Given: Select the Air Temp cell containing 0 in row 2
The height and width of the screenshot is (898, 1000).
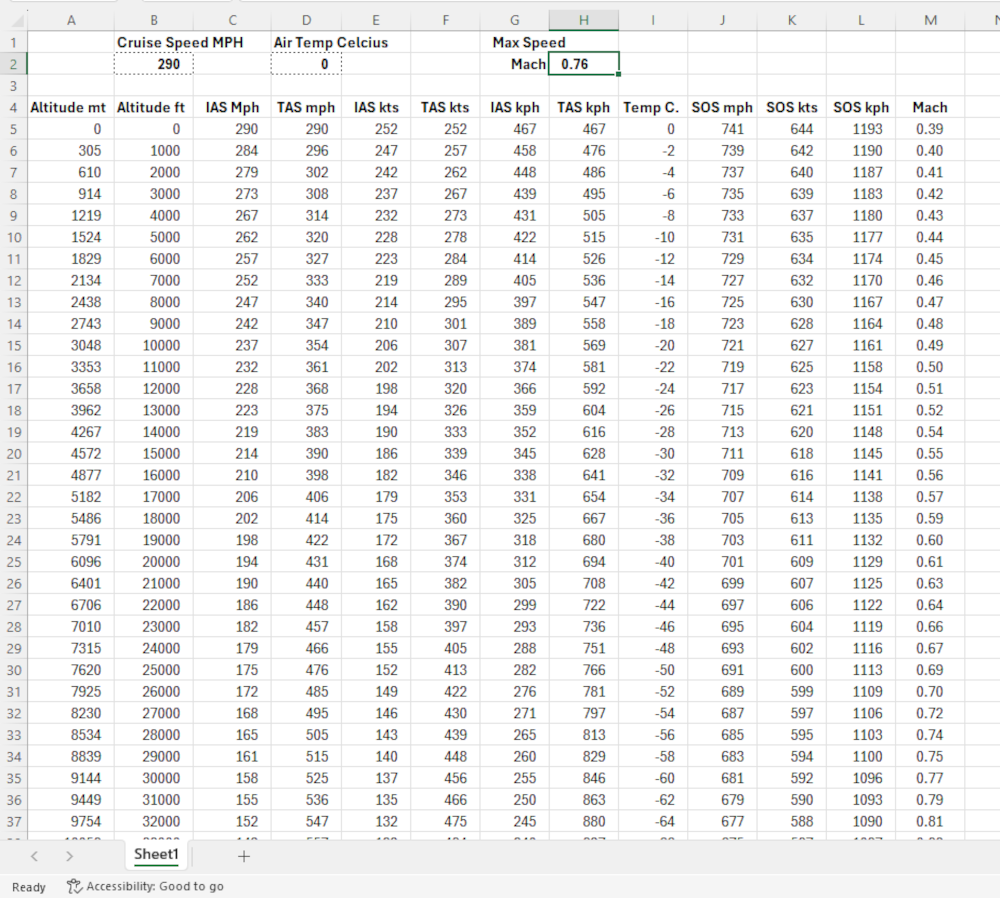Looking at the screenshot, I should (x=306, y=64).
